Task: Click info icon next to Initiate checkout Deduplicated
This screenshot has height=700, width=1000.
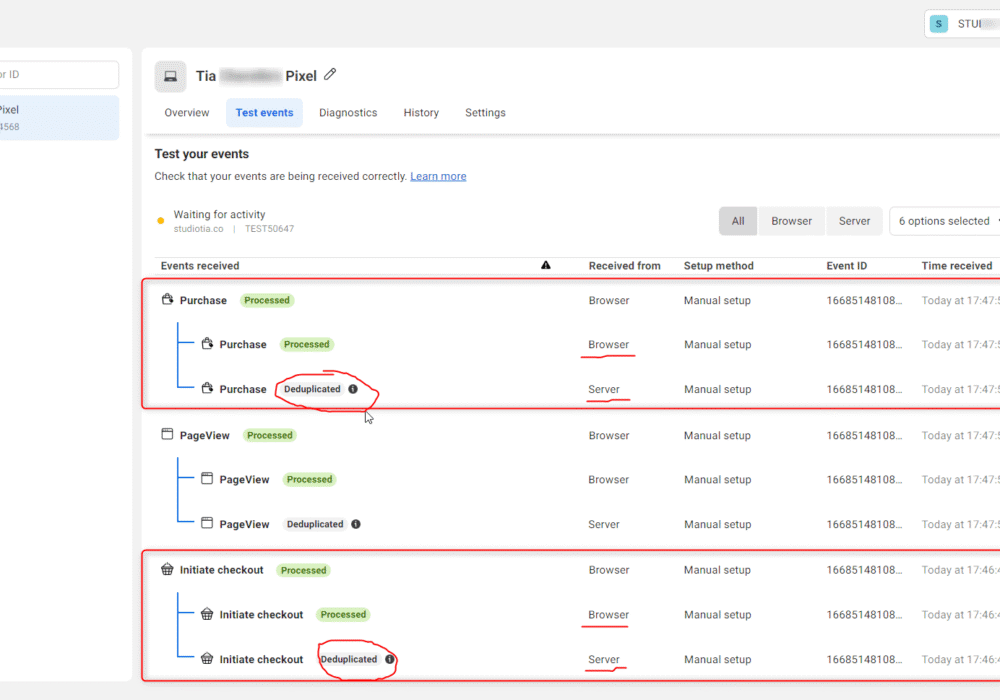Action: coord(390,659)
